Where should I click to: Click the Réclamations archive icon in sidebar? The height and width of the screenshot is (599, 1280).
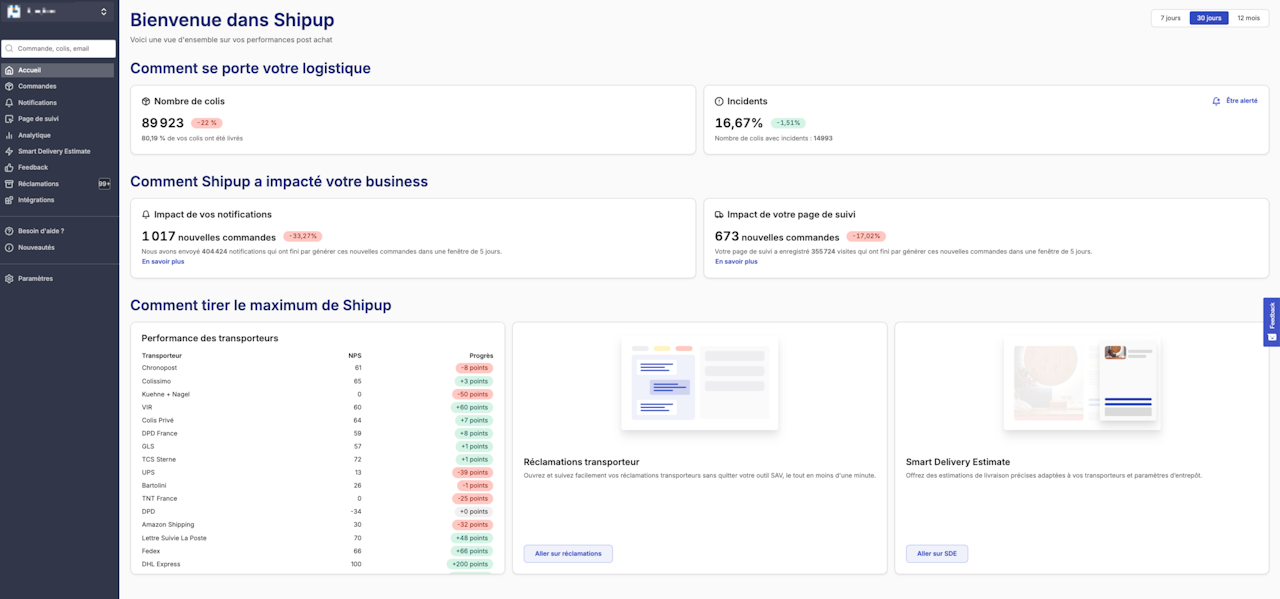[9, 184]
